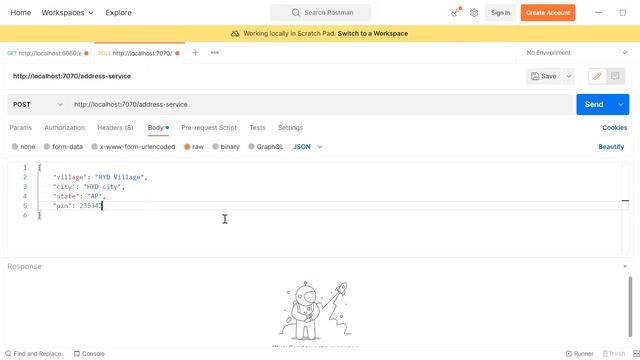Screen dimensions: 640x360
Task: Expand the Send options arrow
Action: pos(621,104)
